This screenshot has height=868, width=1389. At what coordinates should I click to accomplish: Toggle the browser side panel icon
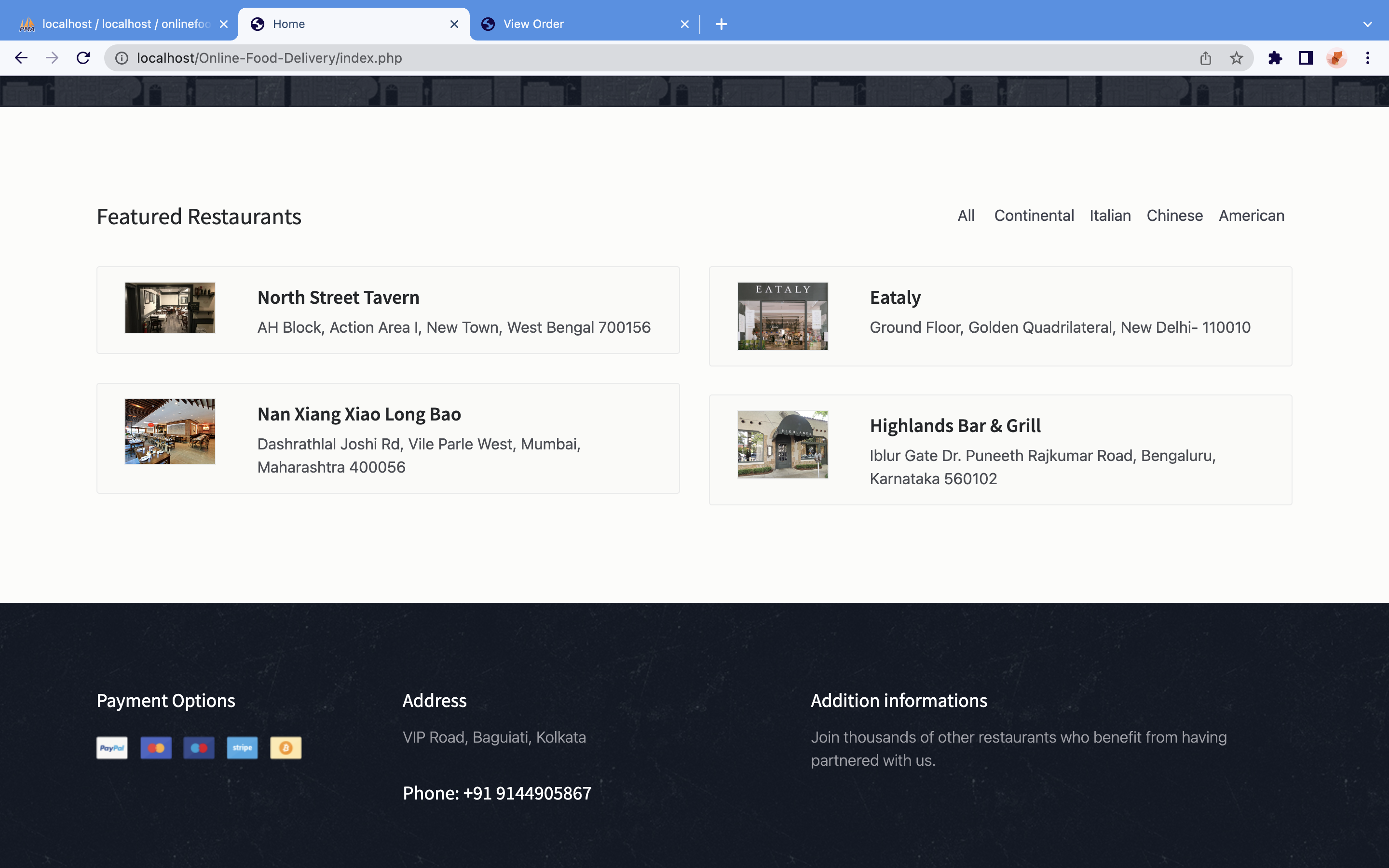pyautogui.click(x=1306, y=58)
